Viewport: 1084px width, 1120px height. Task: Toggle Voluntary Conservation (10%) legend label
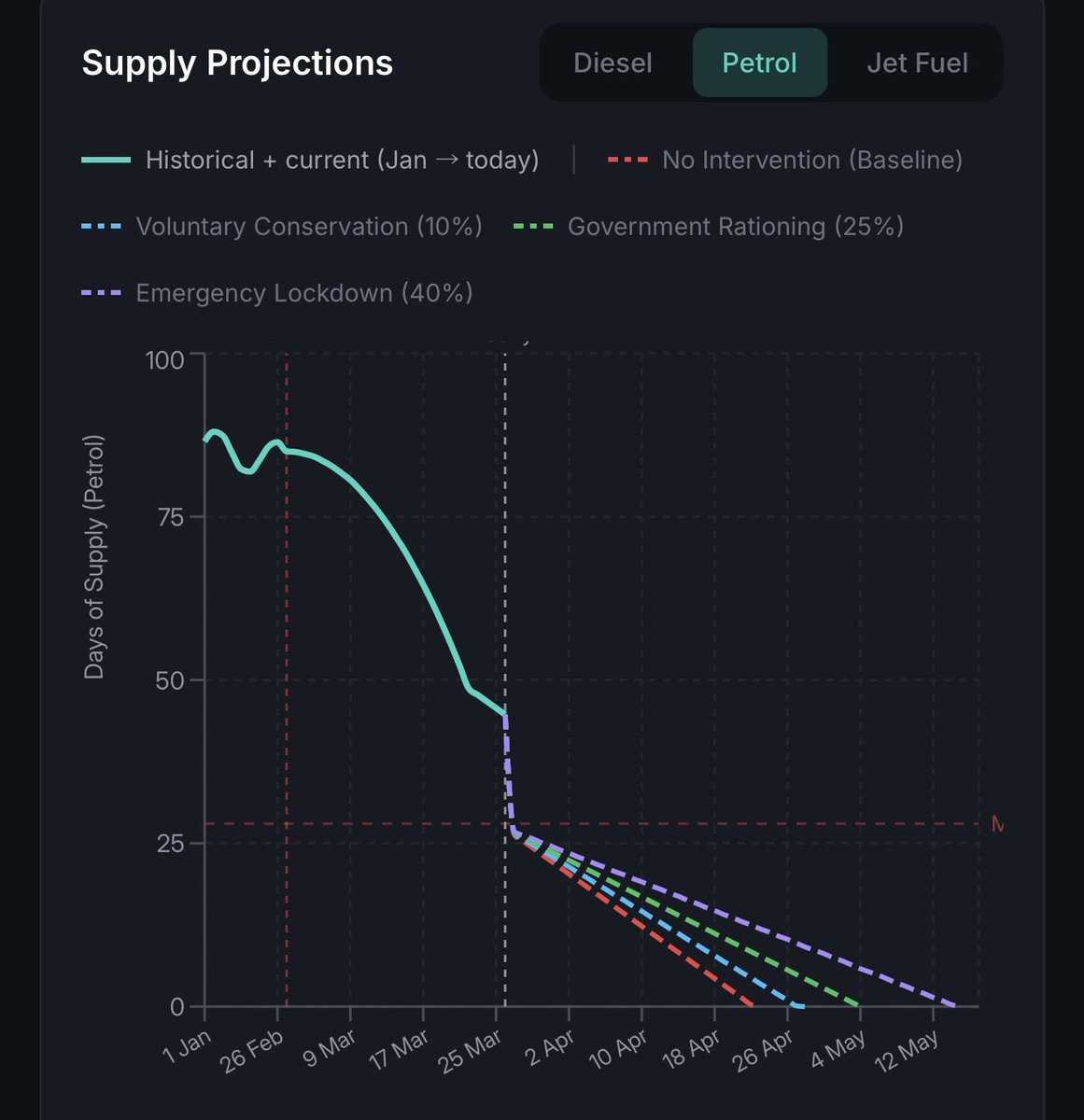[x=309, y=227]
